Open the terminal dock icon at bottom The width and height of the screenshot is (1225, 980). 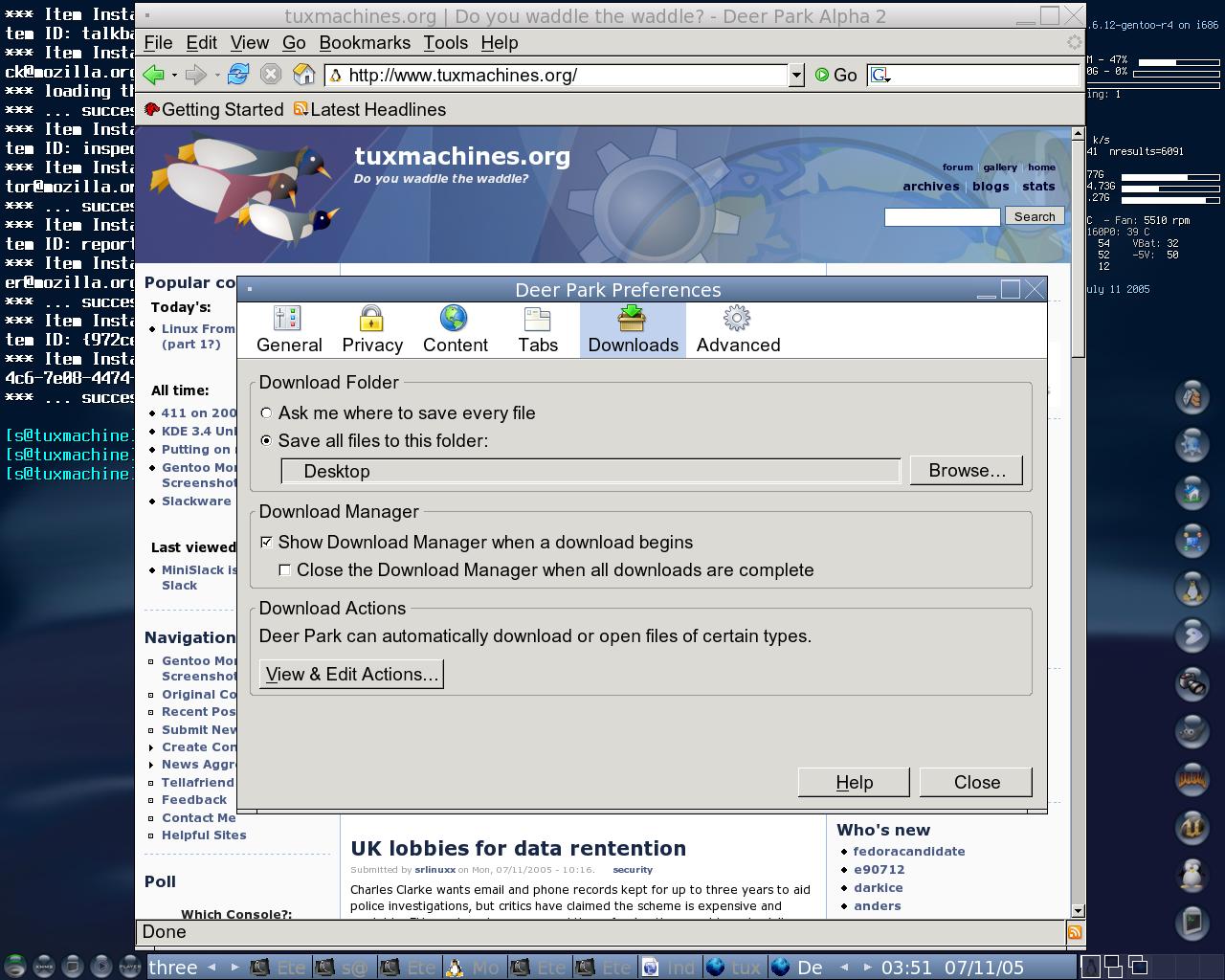coord(1192,923)
